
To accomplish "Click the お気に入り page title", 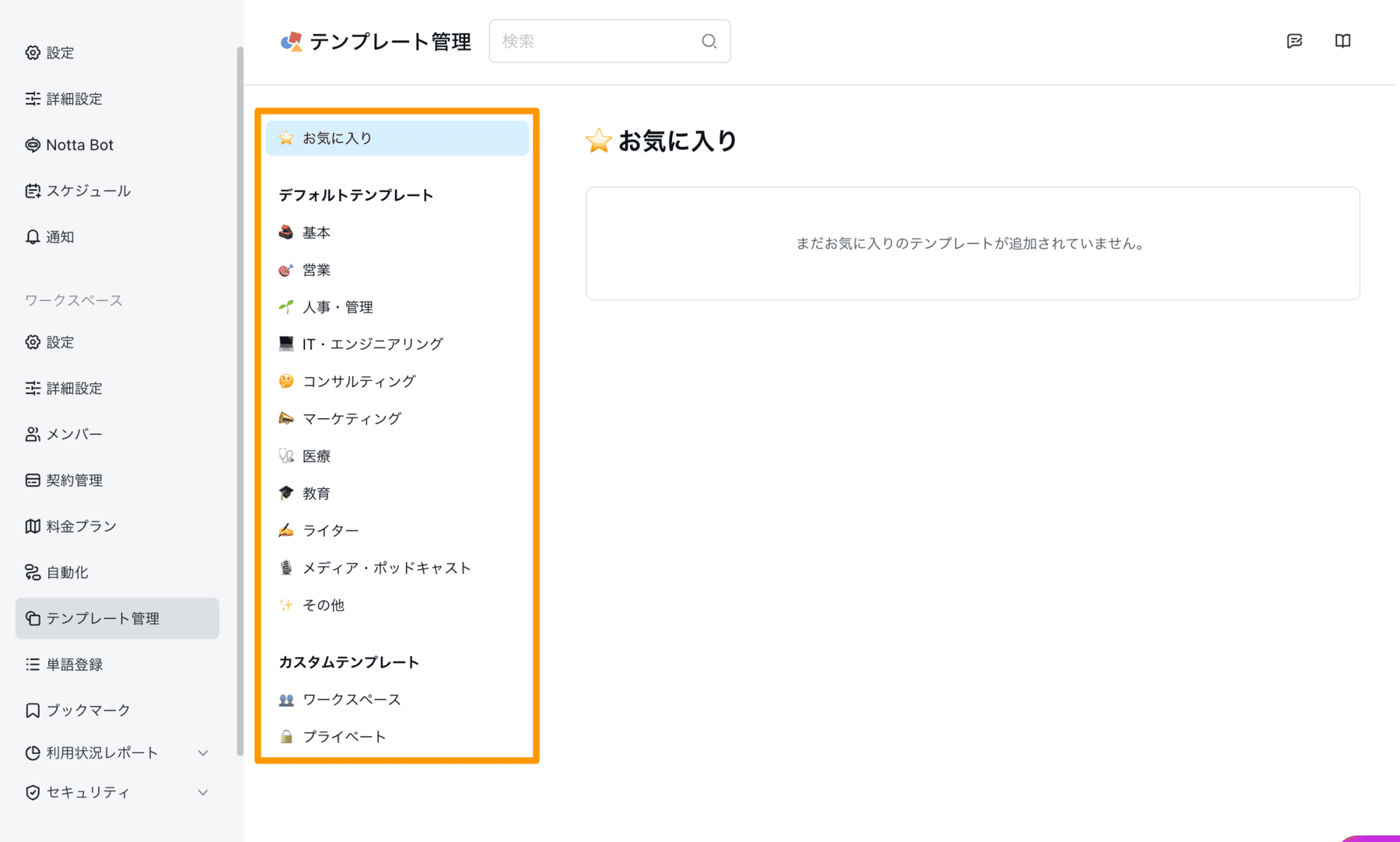I will click(x=677, y=141).
